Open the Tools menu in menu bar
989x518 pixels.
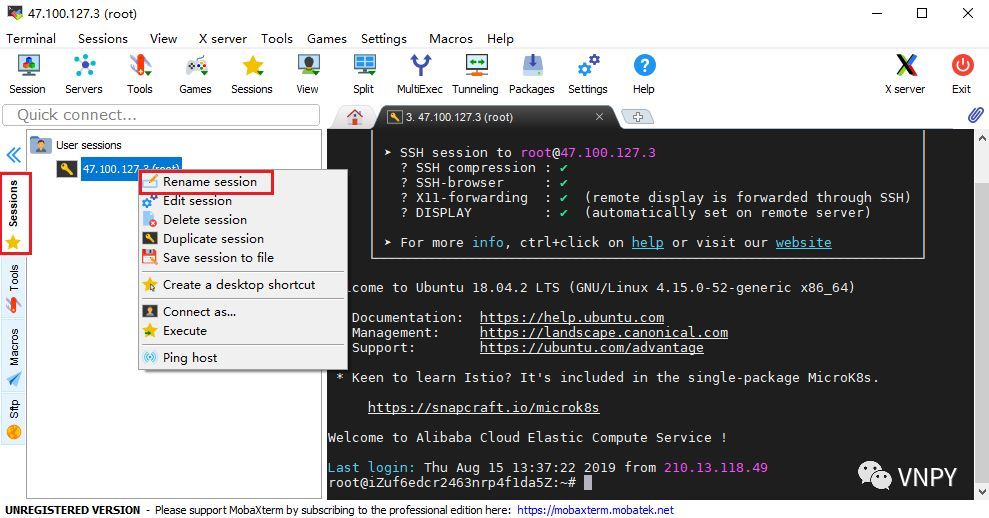[277, 38]
